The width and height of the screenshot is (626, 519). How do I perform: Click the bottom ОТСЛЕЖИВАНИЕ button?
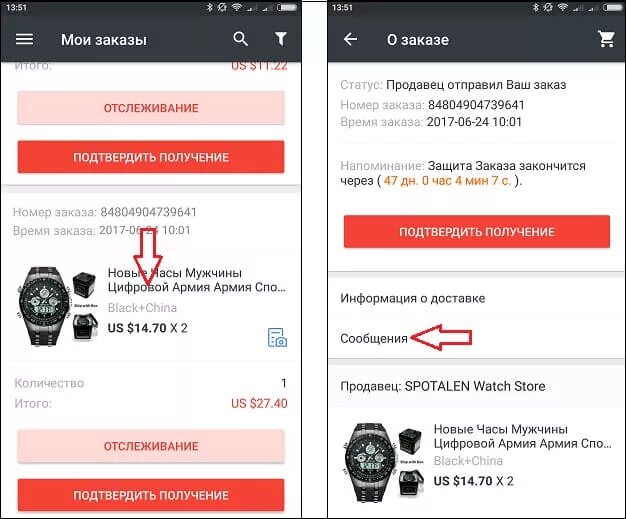[x=151, y=446]
